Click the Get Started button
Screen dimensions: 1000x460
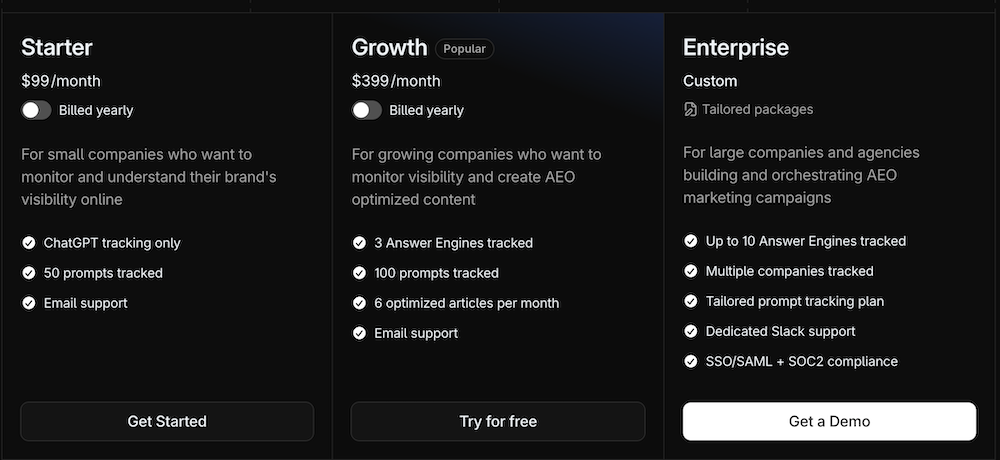[167, 421]
